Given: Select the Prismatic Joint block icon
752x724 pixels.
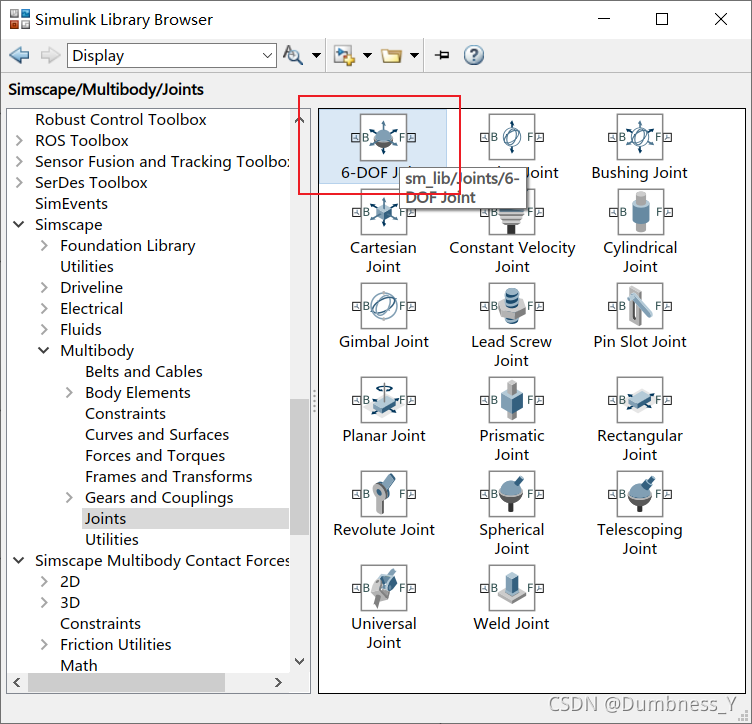Looking at the screenshot, I should point(512,400).
